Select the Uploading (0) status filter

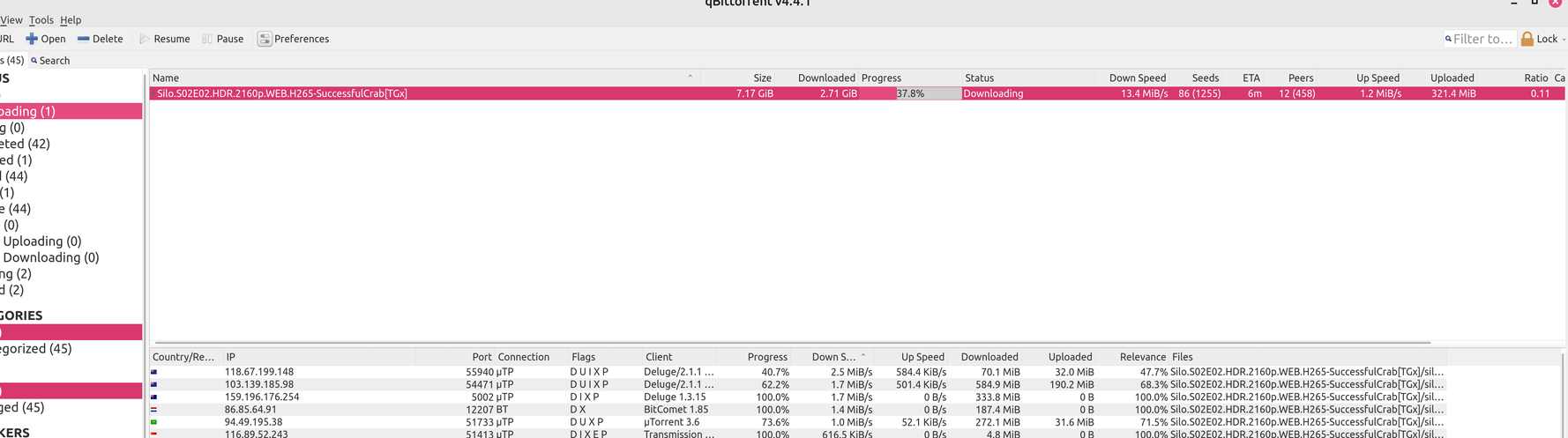coord(42,241)
